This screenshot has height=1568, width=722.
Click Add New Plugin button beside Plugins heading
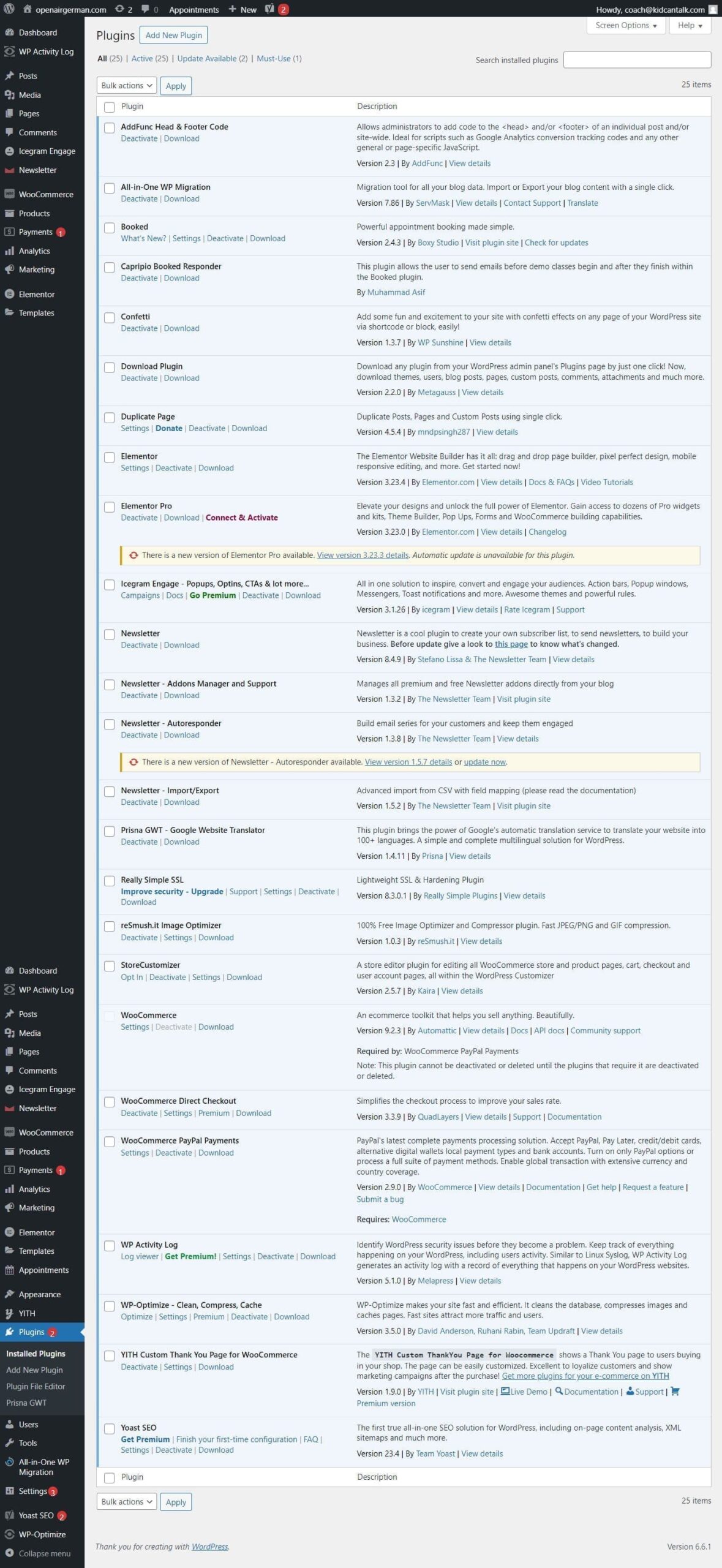[x=173, y=35]
